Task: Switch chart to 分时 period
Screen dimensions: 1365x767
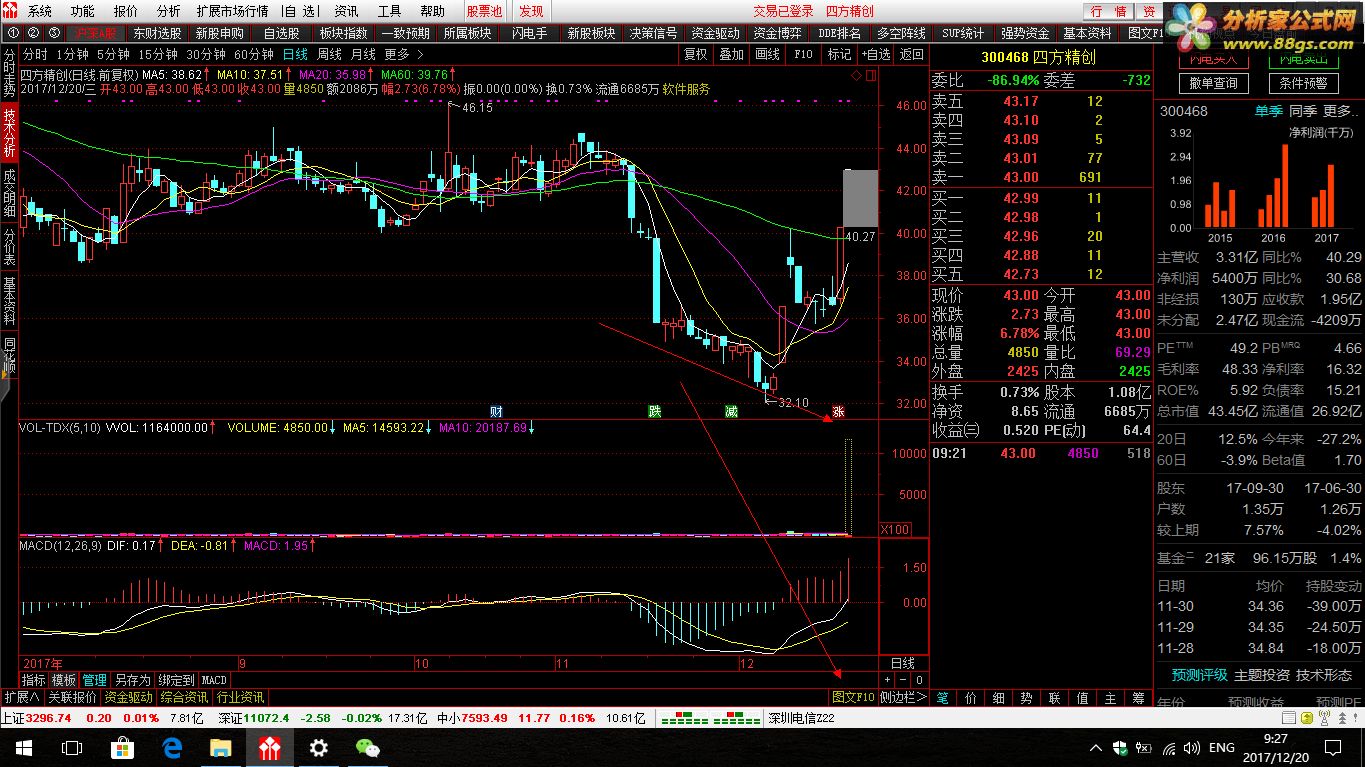Action: coord(35,54)
